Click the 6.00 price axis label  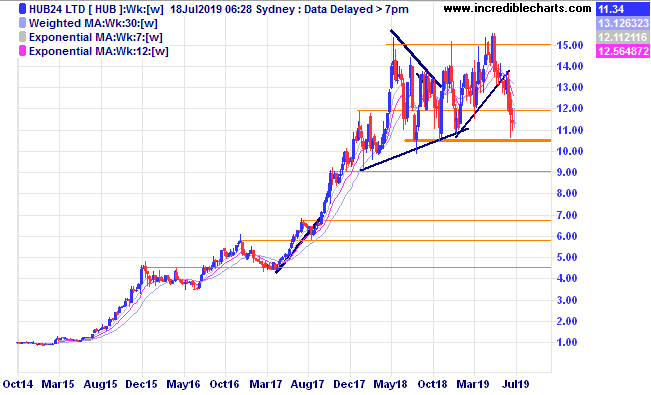click(x=566, y=236)
